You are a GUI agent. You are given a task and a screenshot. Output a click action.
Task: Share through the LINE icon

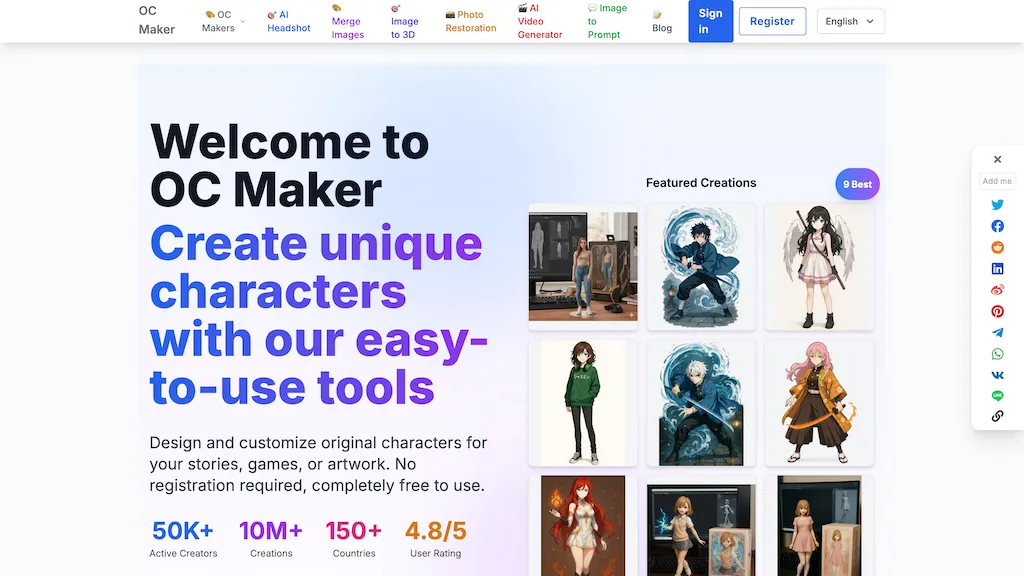997,395
